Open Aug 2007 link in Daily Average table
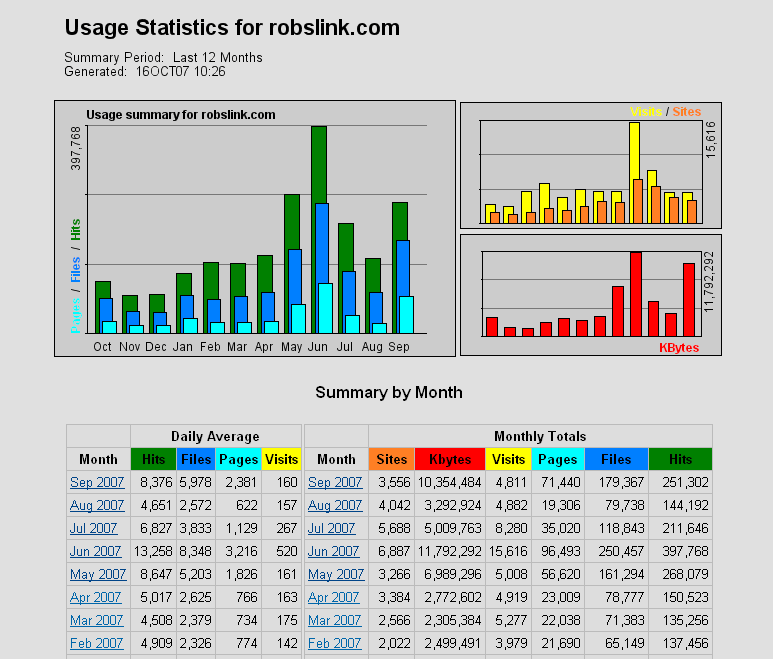Viewport: 773px width, 659px height. click(x=97, y=505)
